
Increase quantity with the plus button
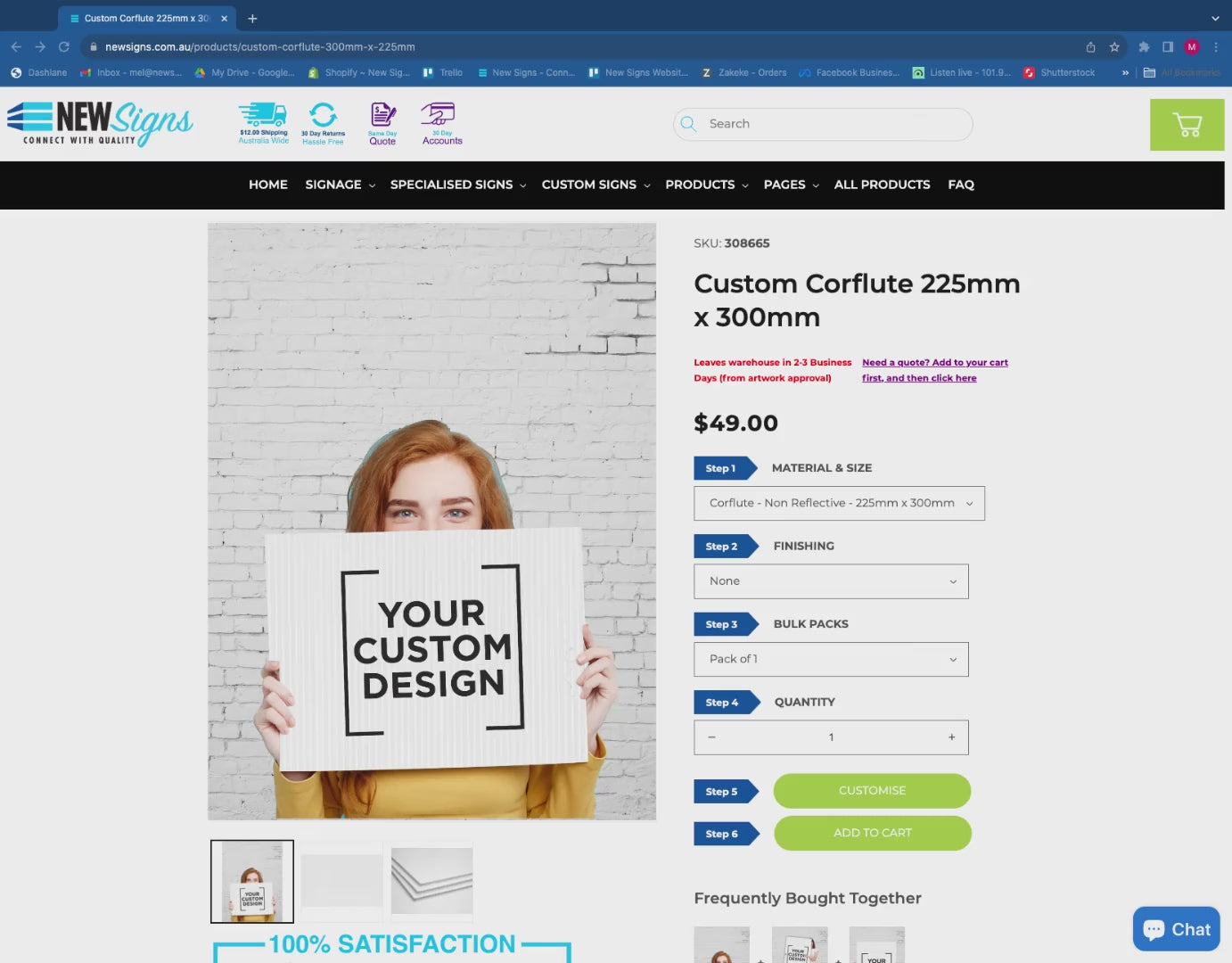951,737
